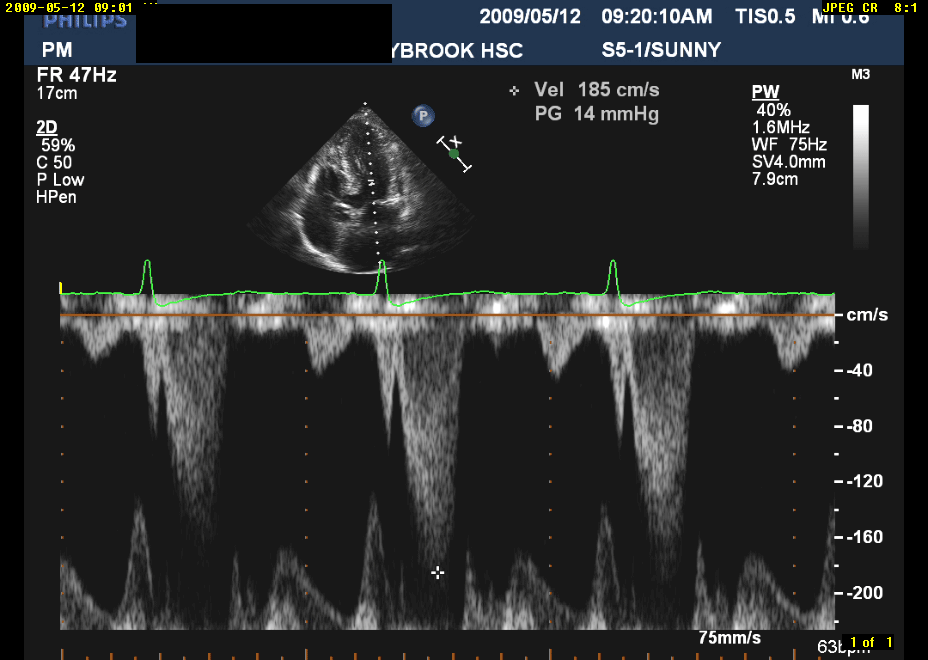Click the M3 grayscale map label
Viewport: 928px width, 660px height.
point(859,75)
